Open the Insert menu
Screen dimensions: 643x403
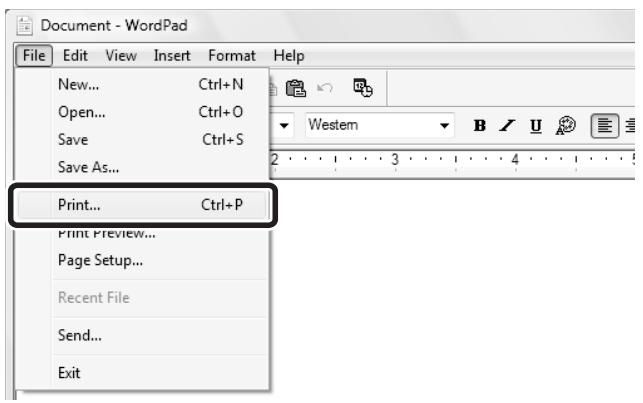(x=172, y=55)
